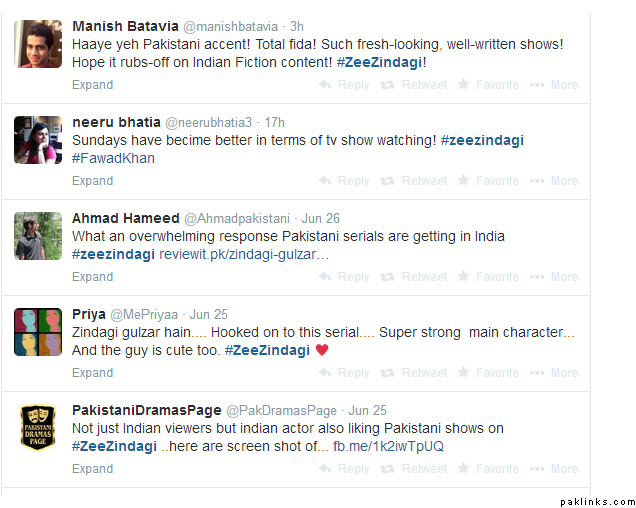Favorite Ahmad Hameed's tweet

[x=488, y=277]
